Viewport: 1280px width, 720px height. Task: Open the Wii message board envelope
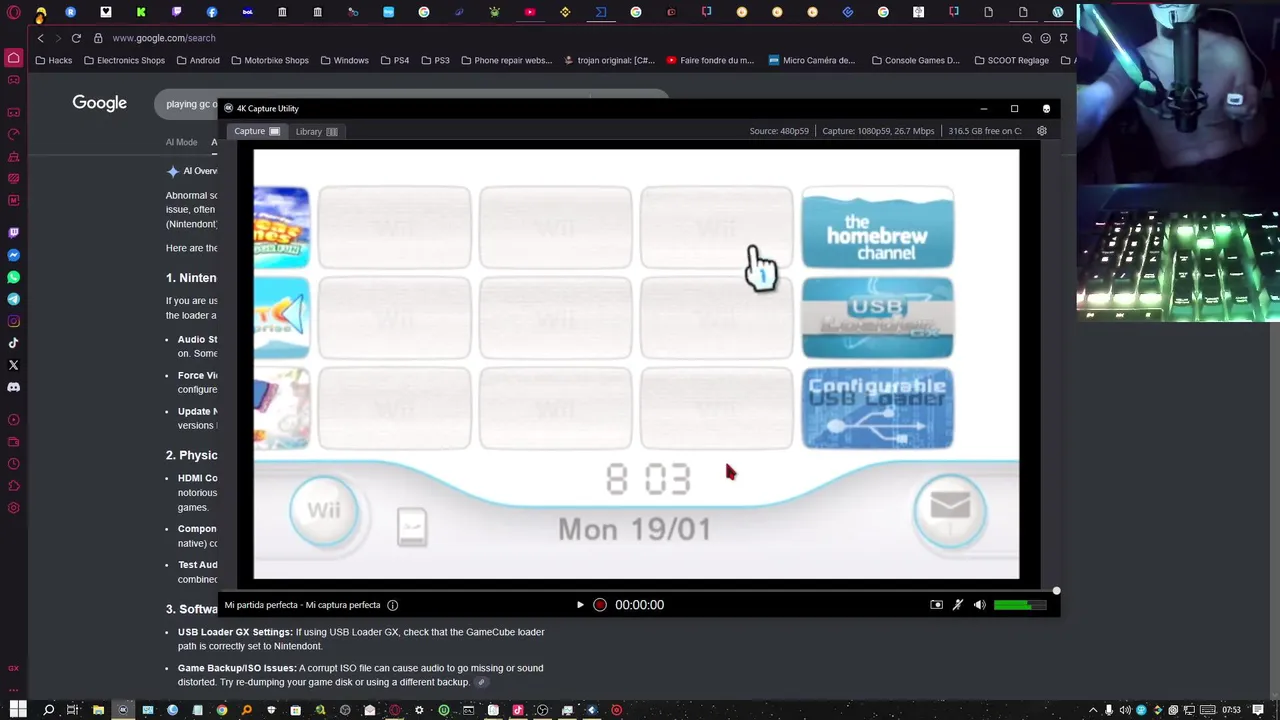tap(949, 510)
